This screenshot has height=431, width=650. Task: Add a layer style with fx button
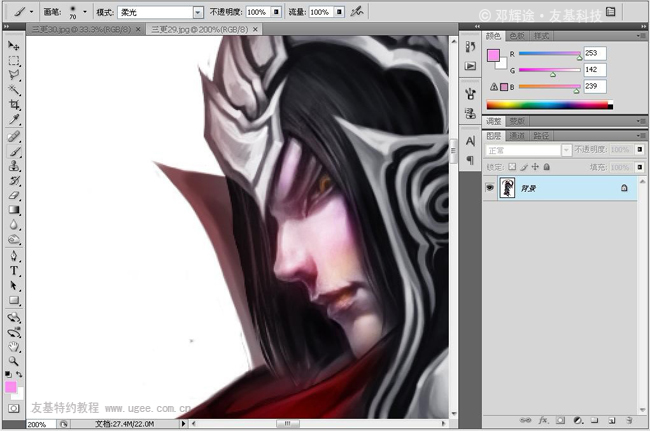[x=543, y=420]
